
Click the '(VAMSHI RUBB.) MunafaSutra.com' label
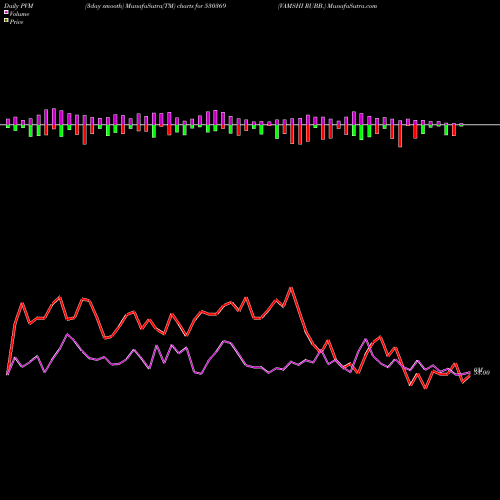coord(327,6)
